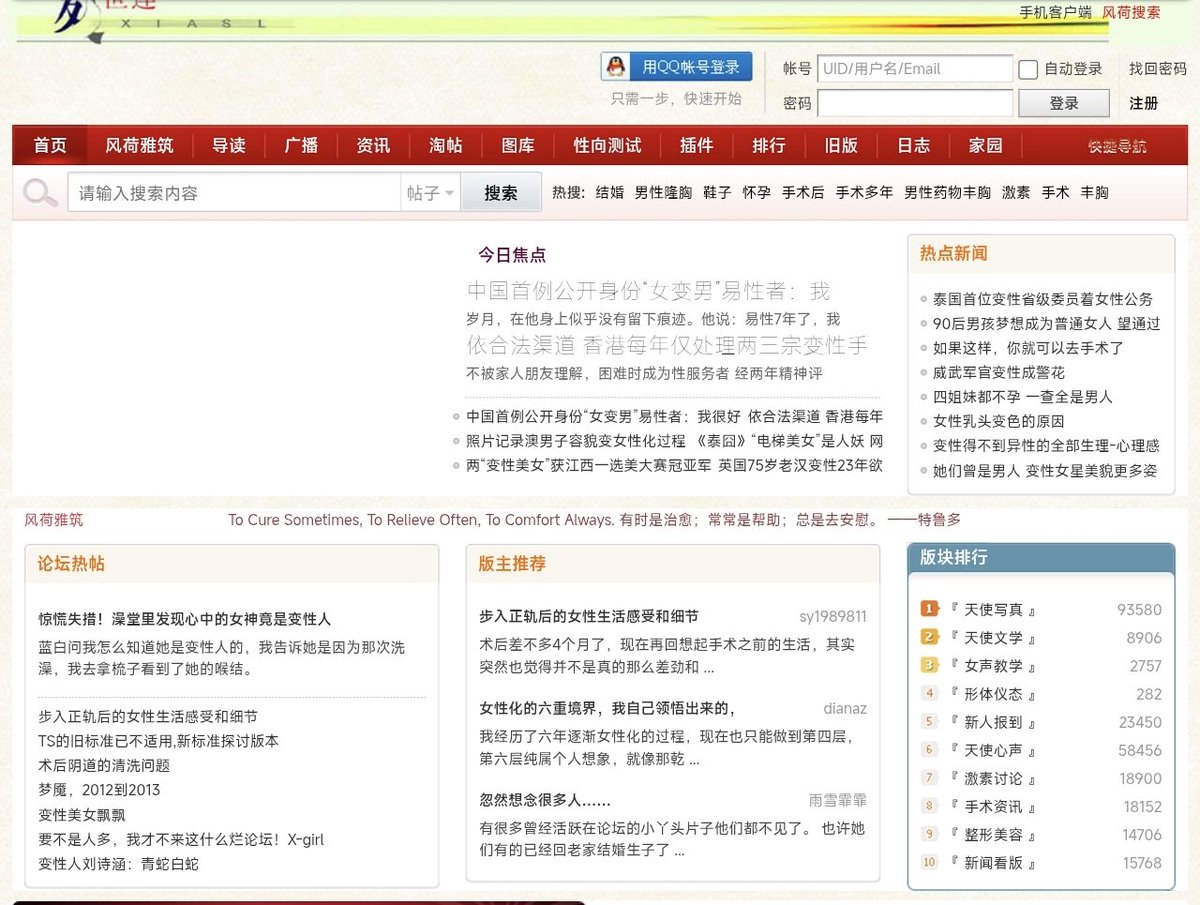Image resolution: width=1200 pixels, height=905 pixels.
Task: Open news item 如果这样，你就可以去手术了
Action: [1028, 348]
